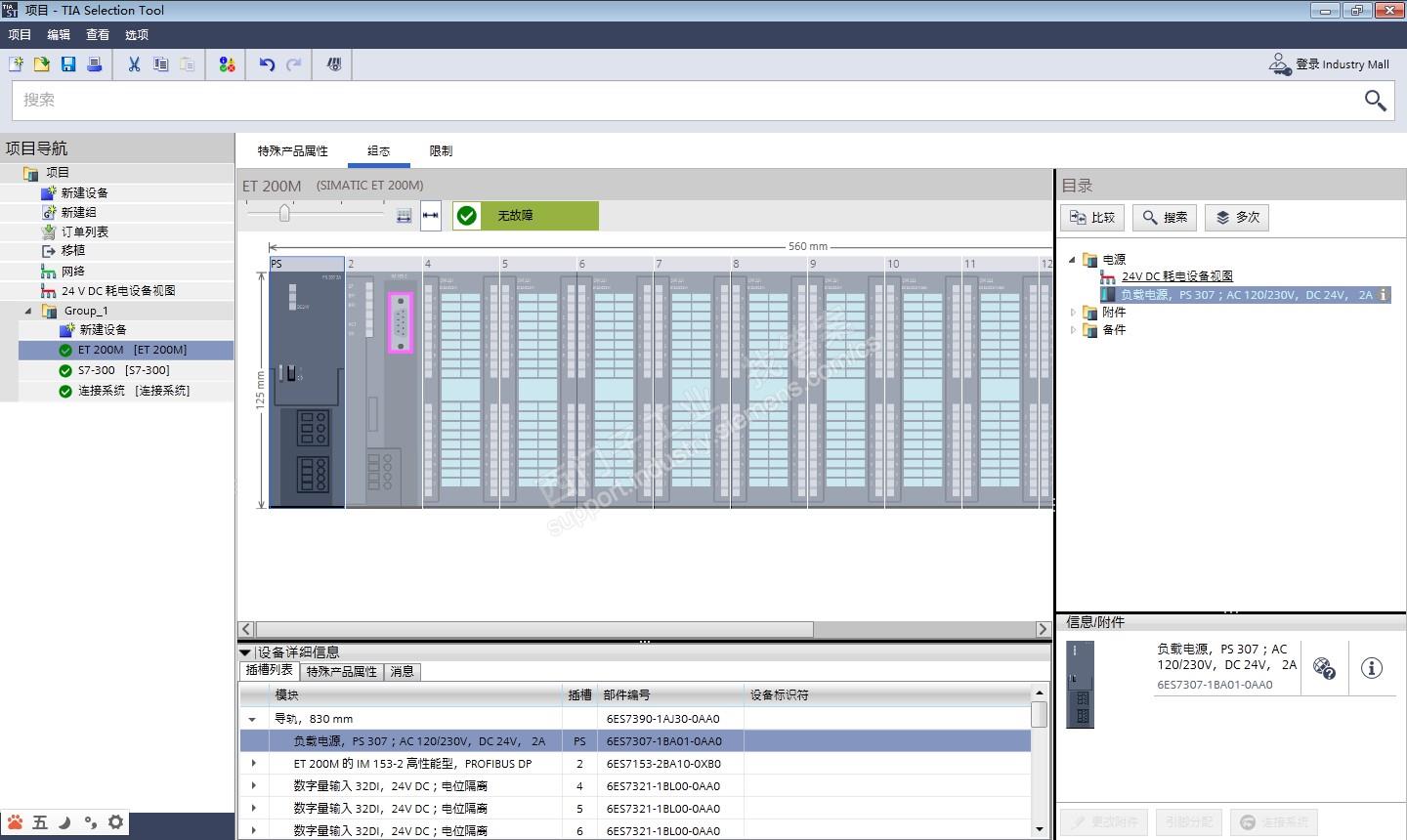Open the 特殊产品属性 tab in device details

point(342,672)
